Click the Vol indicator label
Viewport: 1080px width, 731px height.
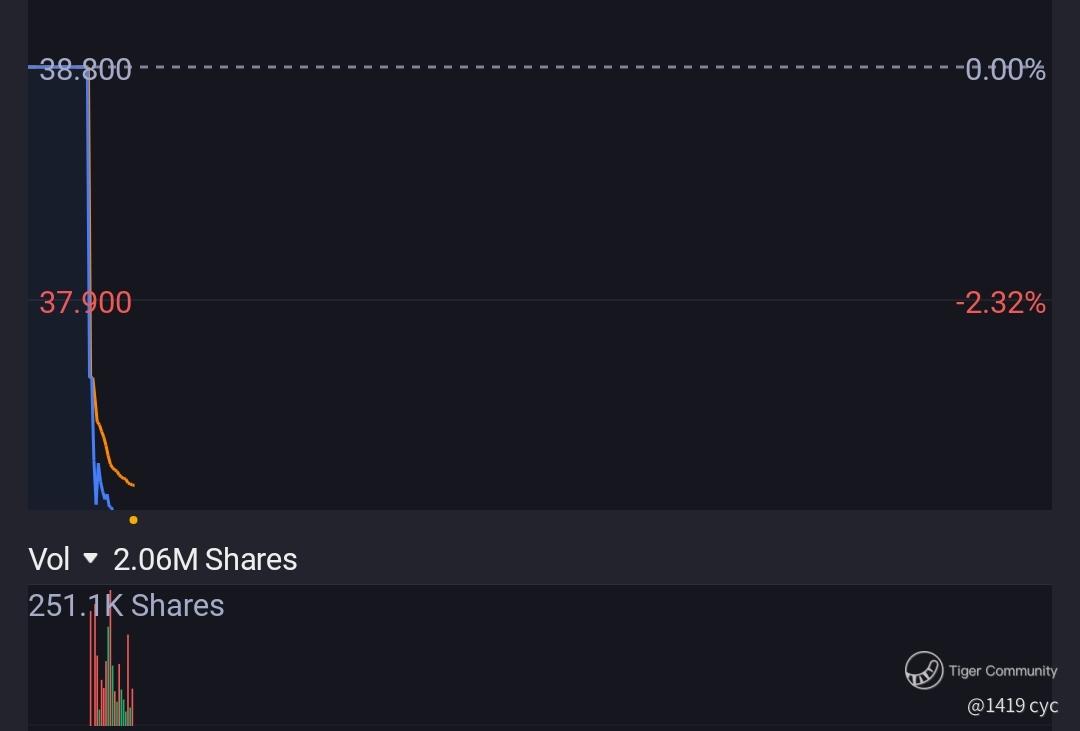click(x=49, y=559)
